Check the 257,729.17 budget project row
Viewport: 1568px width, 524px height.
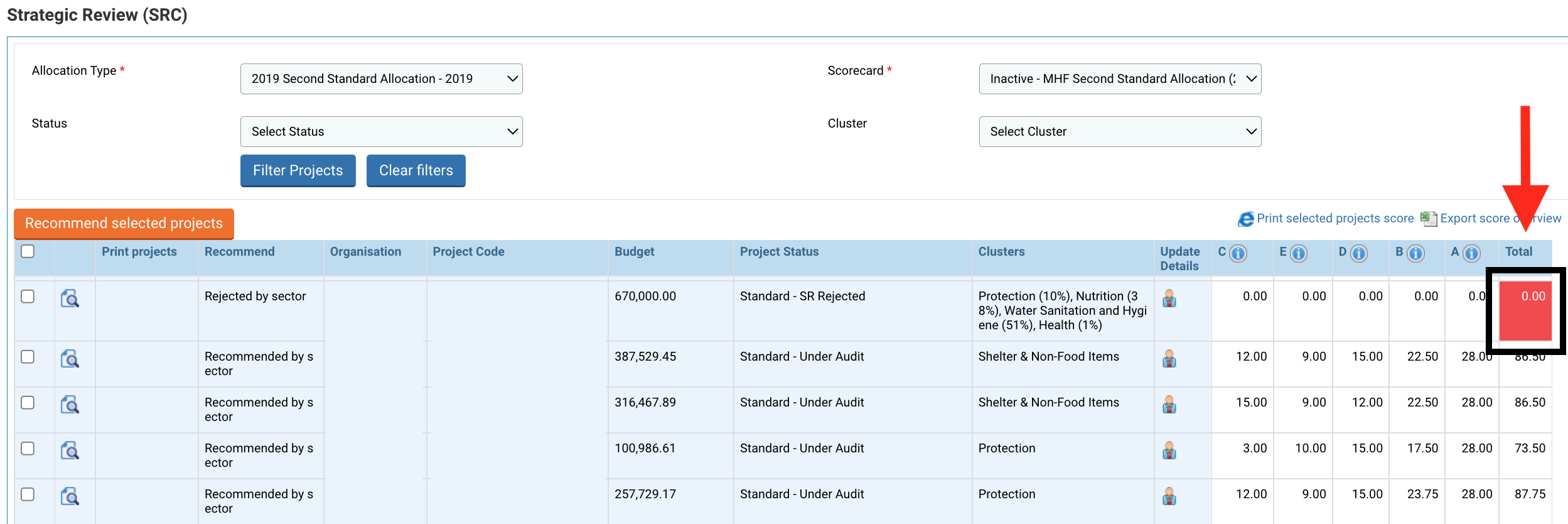pyautogui.click(x=28, y=494)
